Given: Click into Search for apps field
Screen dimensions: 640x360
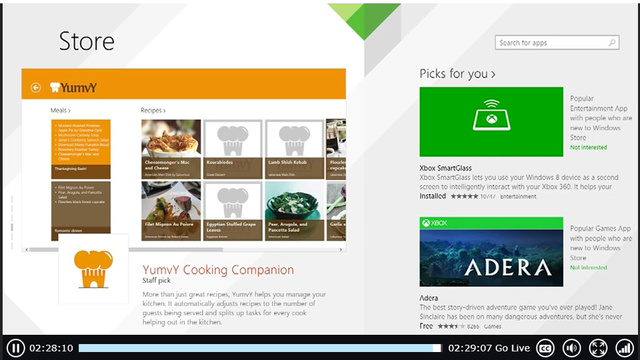Looking at the screenshot, I should pos(557,42).
